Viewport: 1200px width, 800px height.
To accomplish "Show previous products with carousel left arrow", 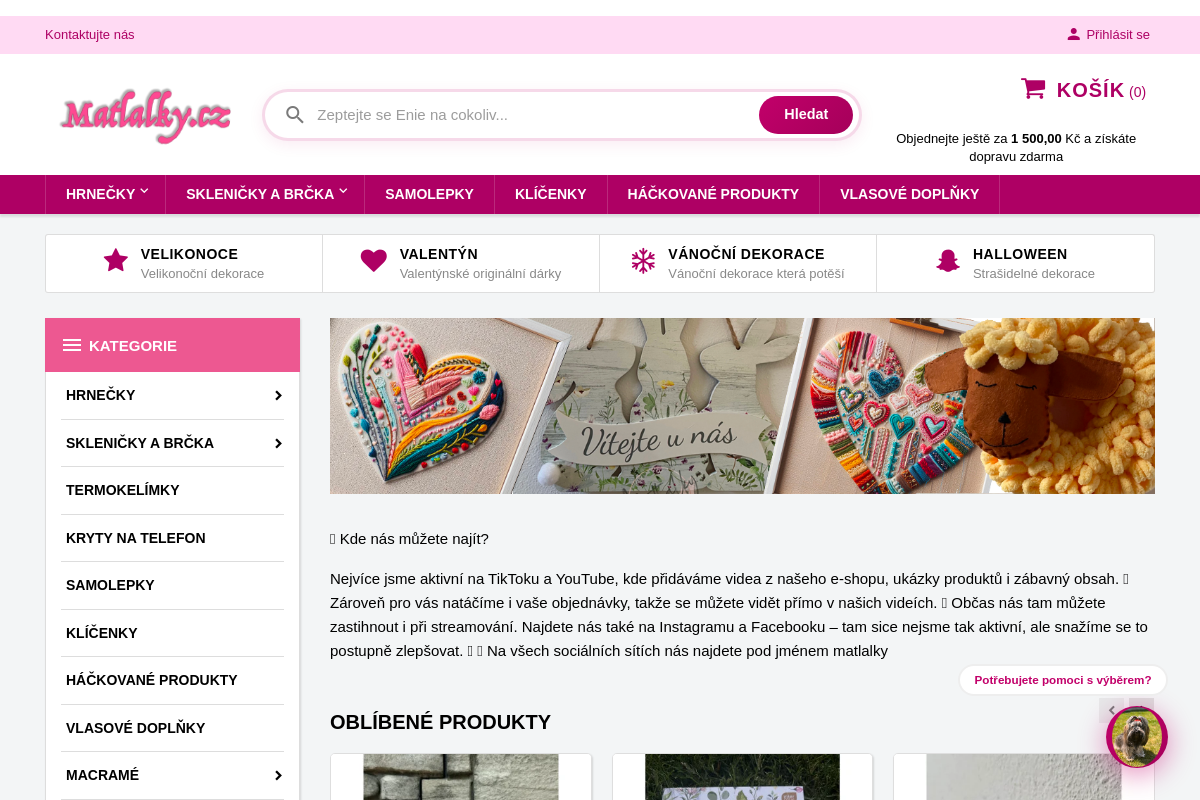I will pyautogui.click(x=1112, y=711).
